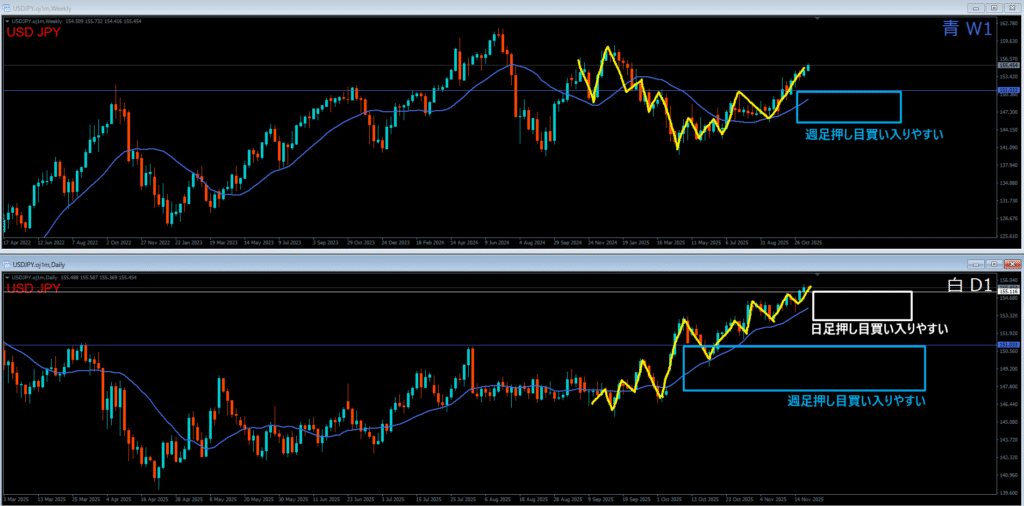The height and width of the screenshot is (506, 1024).
Task: Maximize the USDJPY Daily chart window
Action: click(x=994, y=263)
